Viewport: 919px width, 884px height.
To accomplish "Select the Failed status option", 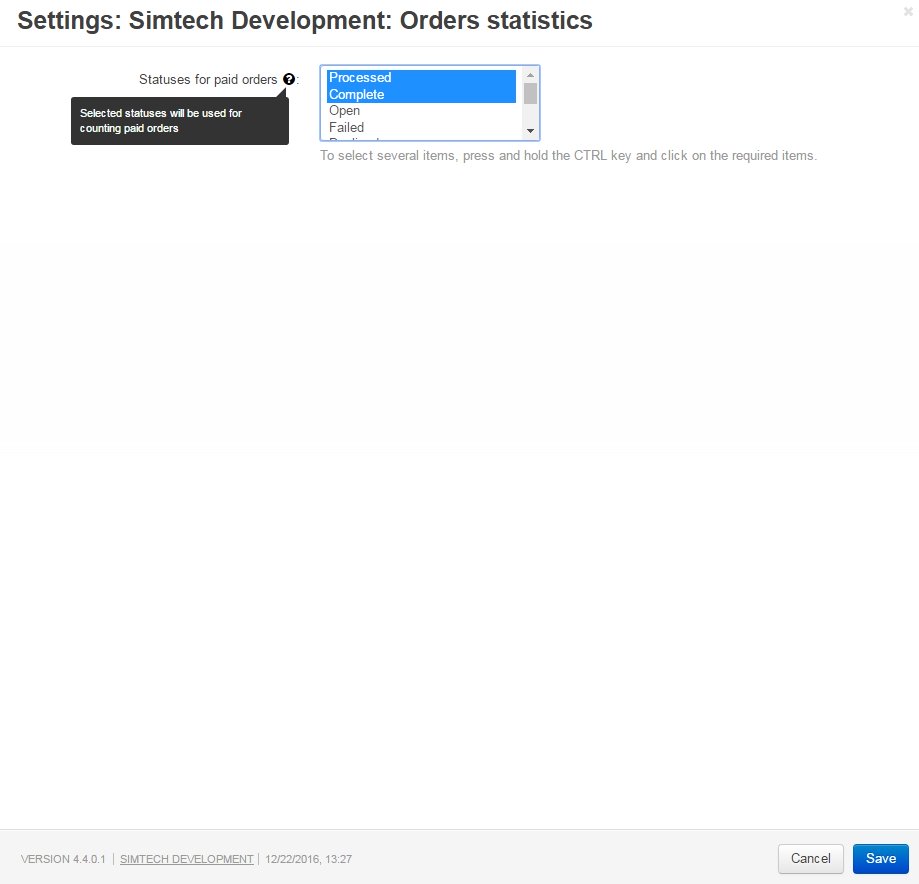I will point(421,127).
